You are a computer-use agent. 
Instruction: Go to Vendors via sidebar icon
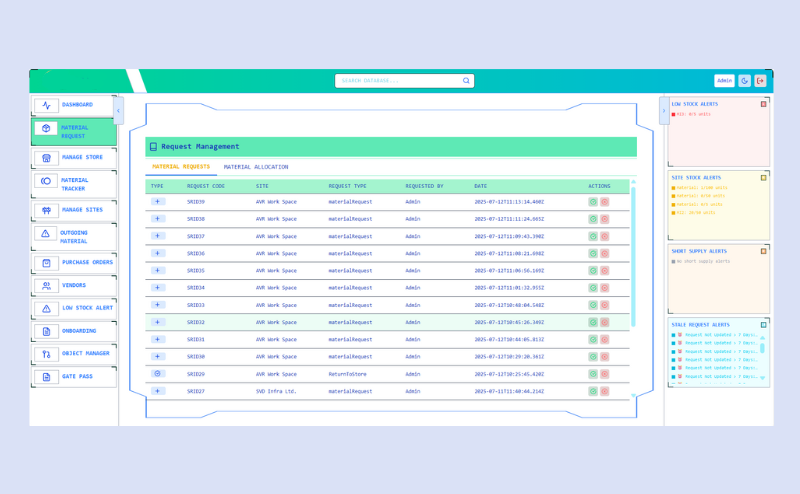point(46,285)
